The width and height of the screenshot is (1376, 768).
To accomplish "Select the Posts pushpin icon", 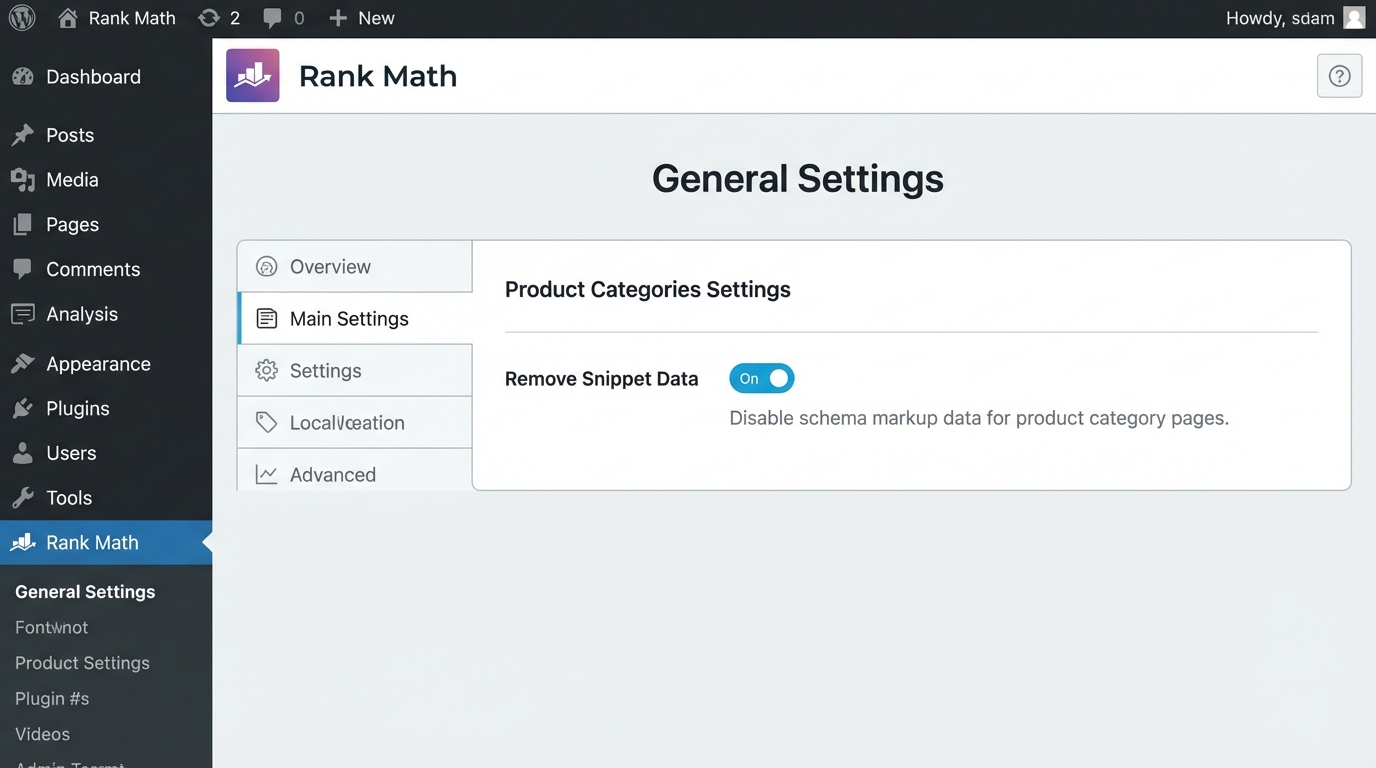I will (x=22, y=134).
